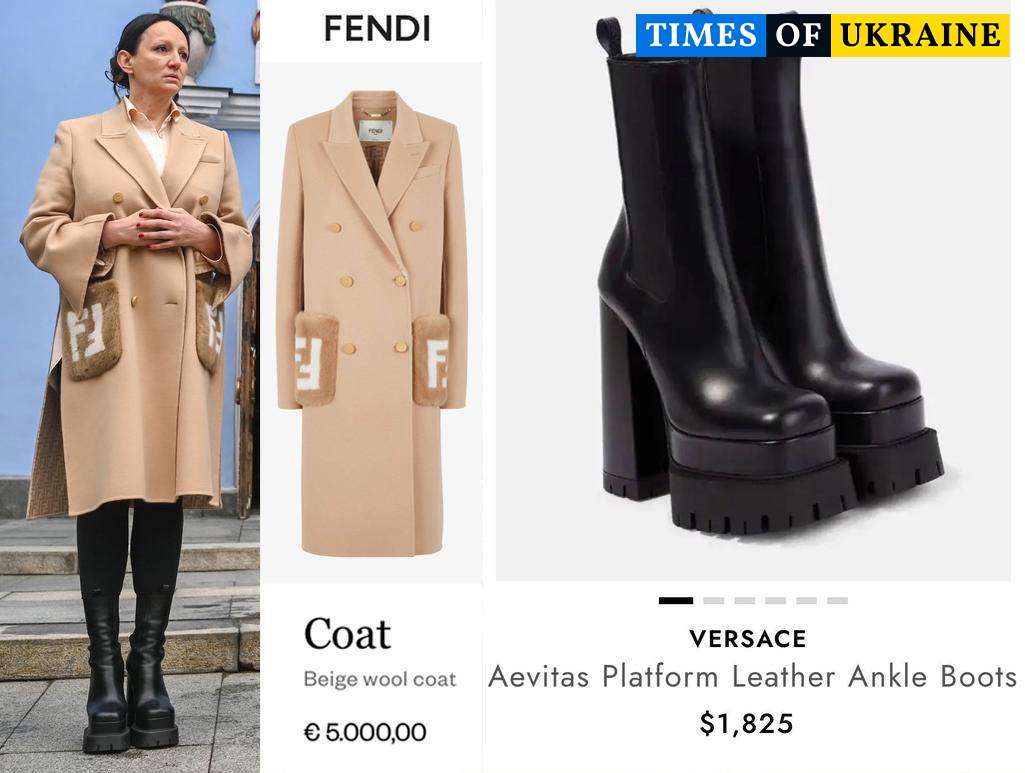Click the VERSACE brand name link
1025x773 pixels.
[x=747, y=639]
